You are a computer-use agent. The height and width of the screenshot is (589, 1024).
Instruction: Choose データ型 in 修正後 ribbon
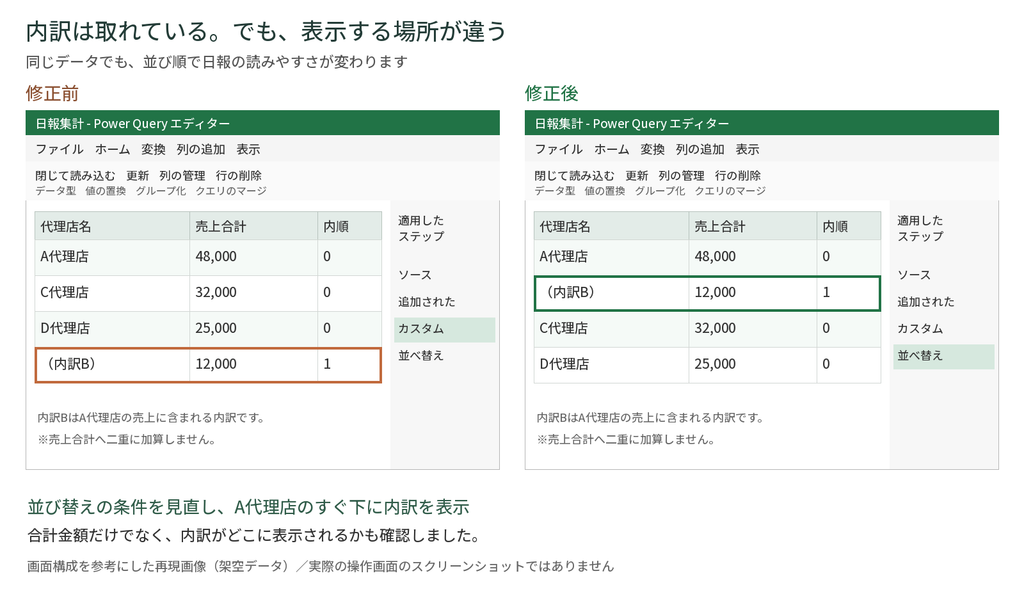[x=554, y=191]
